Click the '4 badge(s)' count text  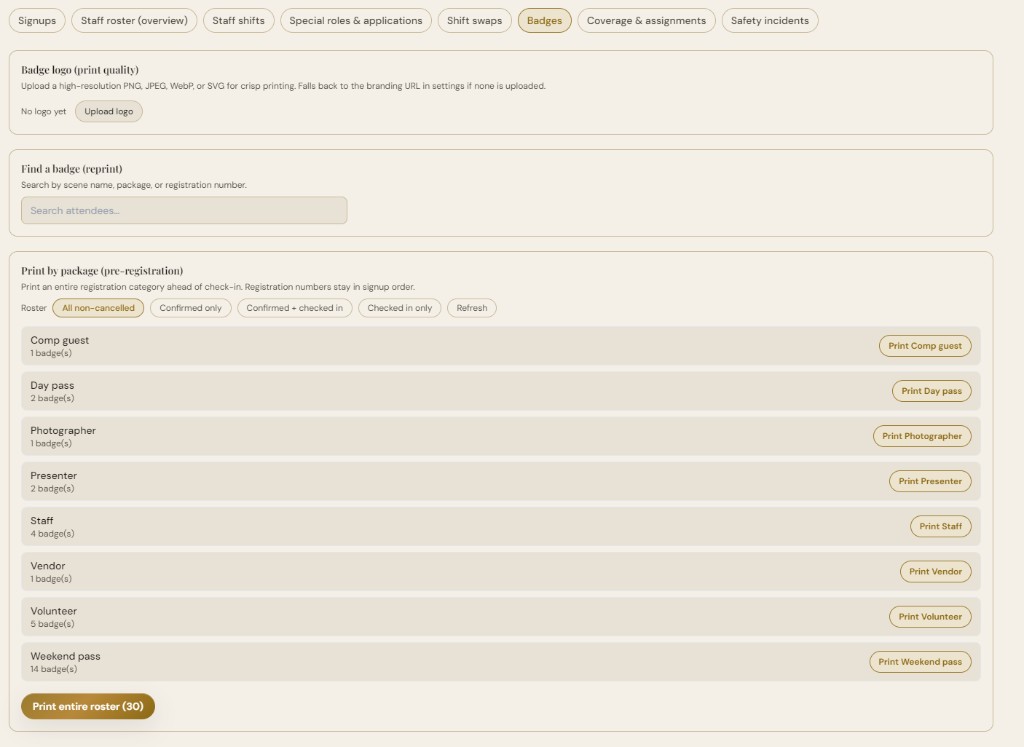point(52,533)
